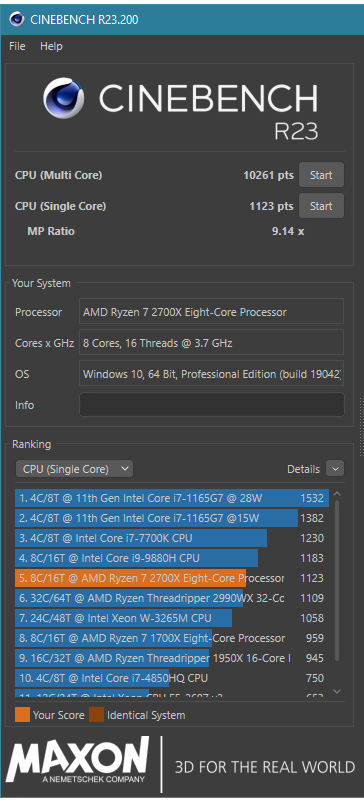Screen dimensions: 364x801
Task: Click the brown Identical System legend swatch
Action: (96, 715)
